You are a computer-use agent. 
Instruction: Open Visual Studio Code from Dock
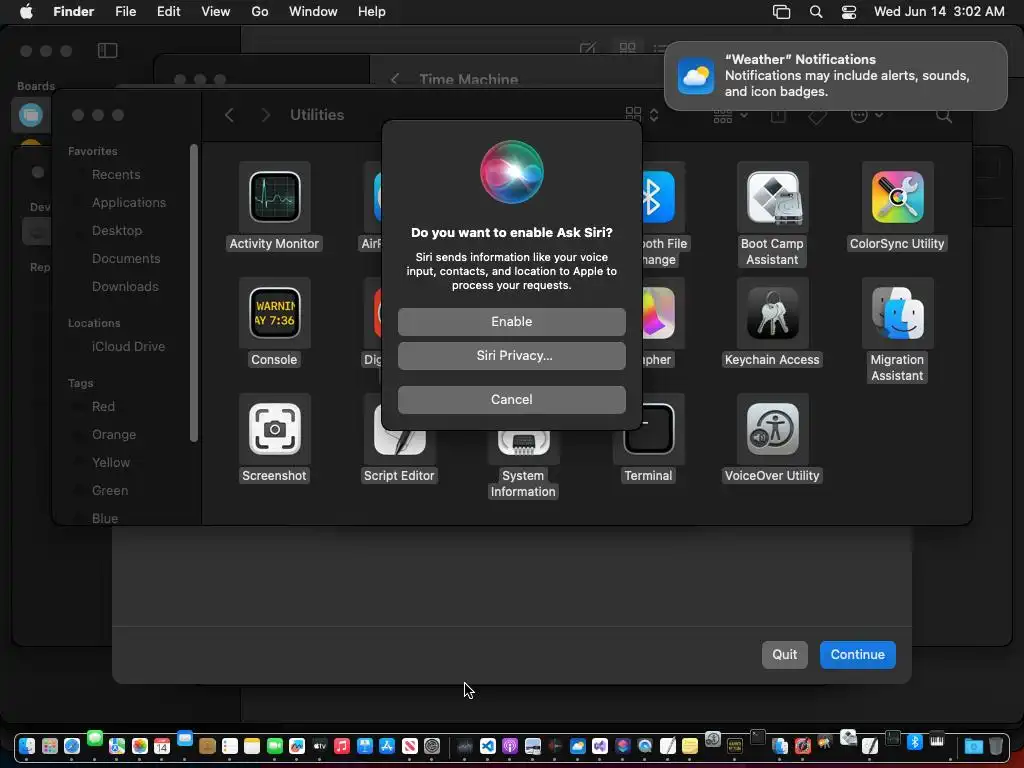[487, 746]
